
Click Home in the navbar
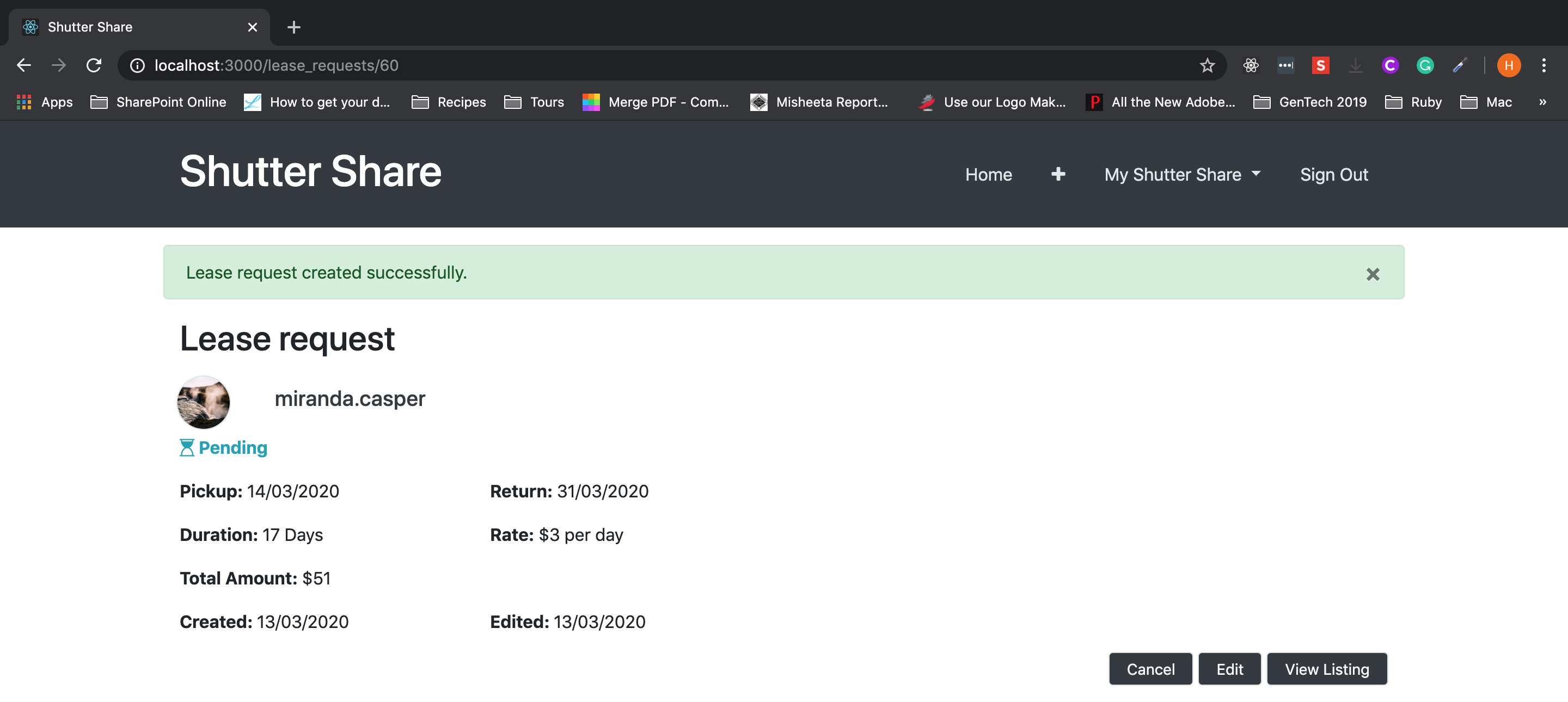(988, 175)
